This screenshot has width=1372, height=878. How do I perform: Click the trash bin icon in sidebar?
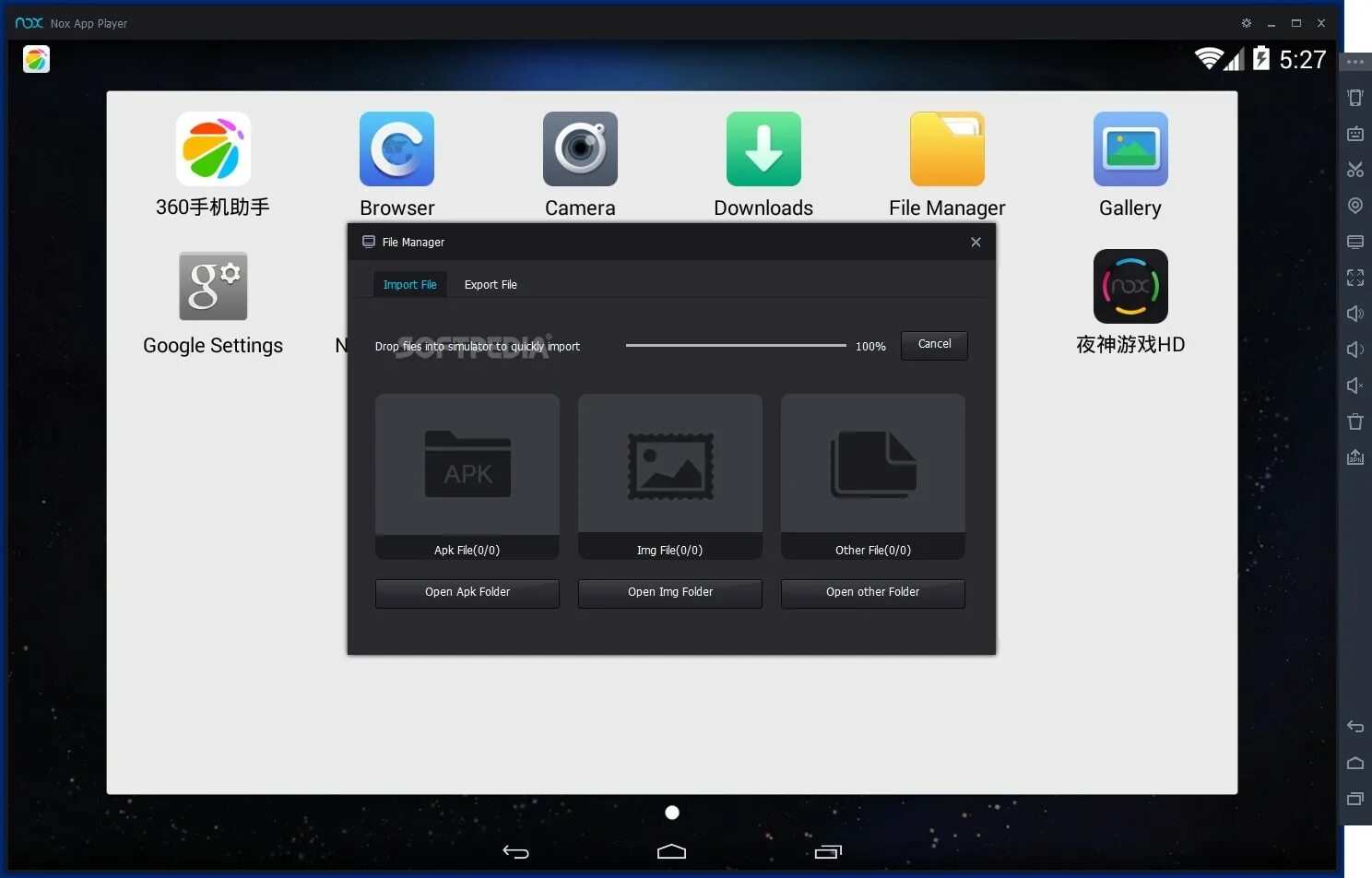[x=1355, y=421]
